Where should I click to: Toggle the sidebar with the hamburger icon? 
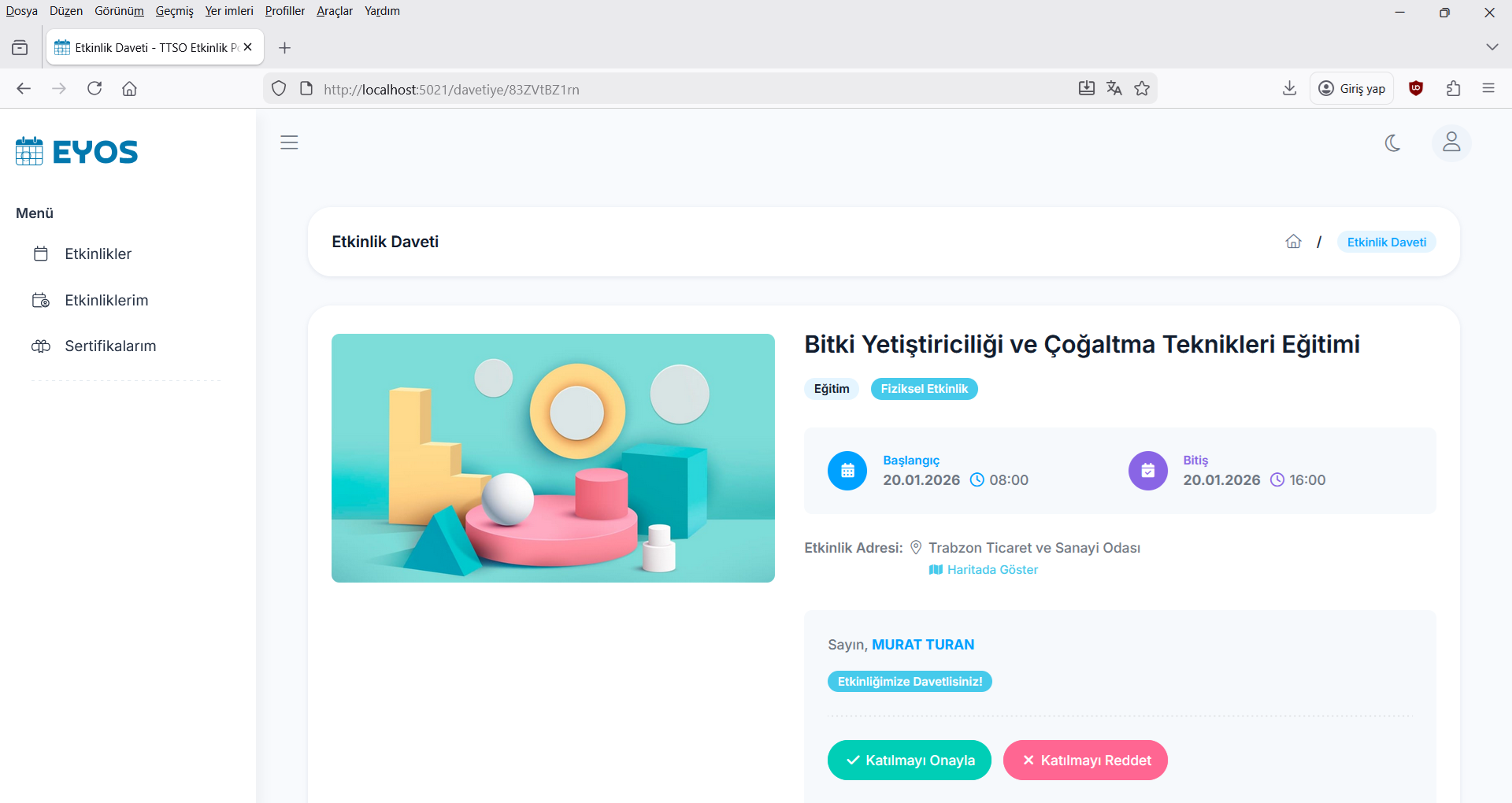(x=289, y=142)
